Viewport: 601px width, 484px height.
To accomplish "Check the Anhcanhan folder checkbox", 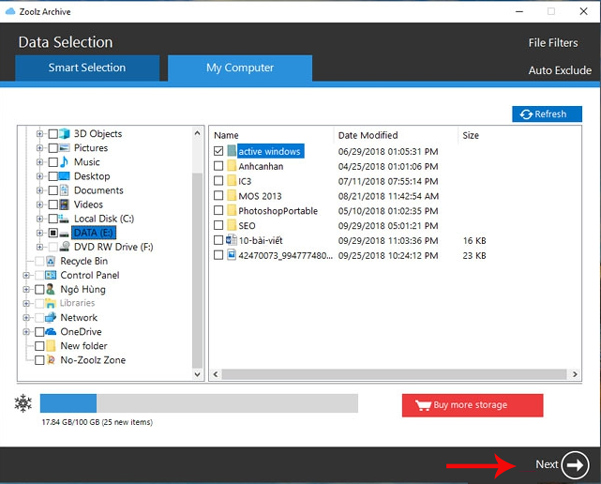I will pyautogui.click(x=218, y=166).
